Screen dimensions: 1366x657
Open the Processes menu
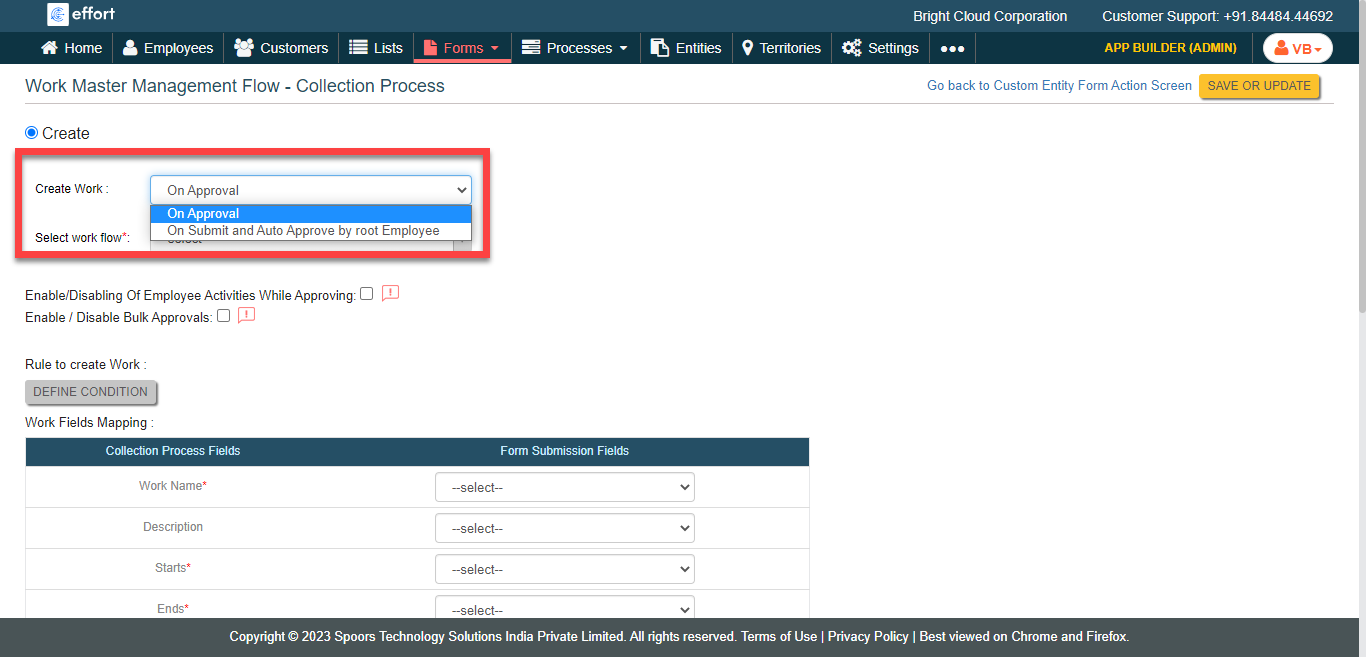(575, 48)
